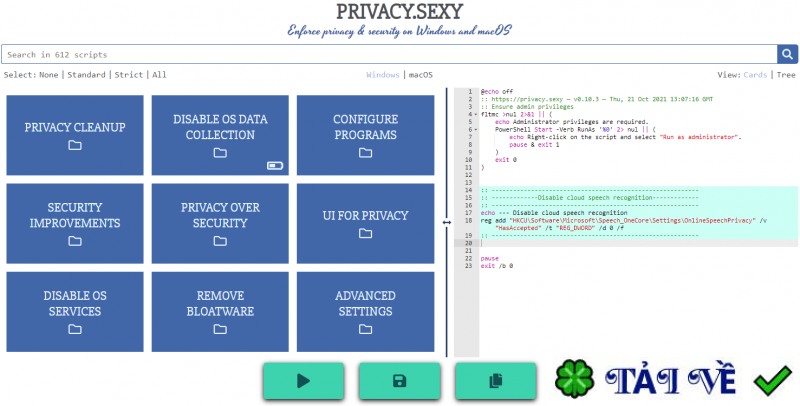Screen dimensions: 800x406
Task: Open Disable OS Data Collection card
Action: 220,135
